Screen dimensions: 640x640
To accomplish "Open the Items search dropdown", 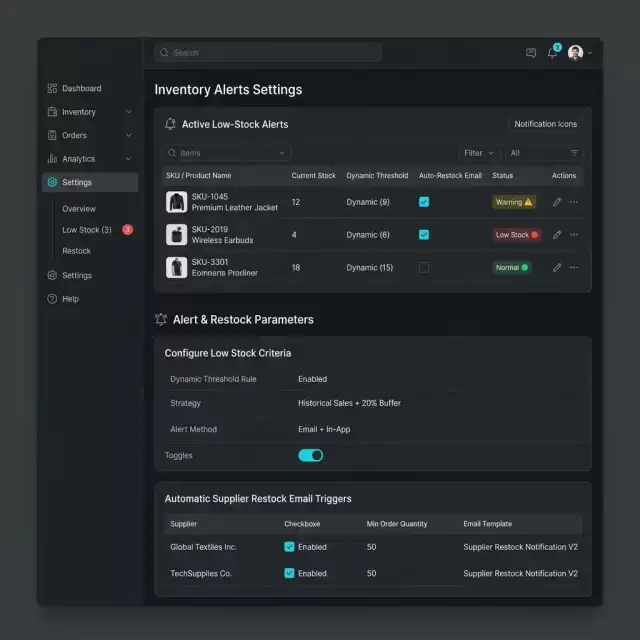I will 227,153.
